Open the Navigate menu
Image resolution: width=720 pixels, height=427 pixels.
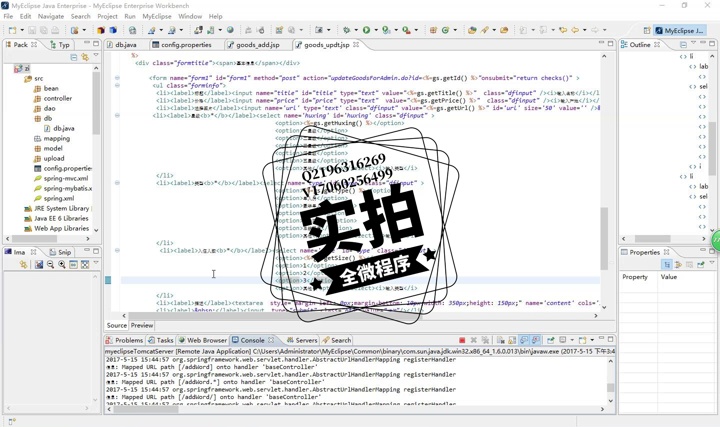(51, 17)
